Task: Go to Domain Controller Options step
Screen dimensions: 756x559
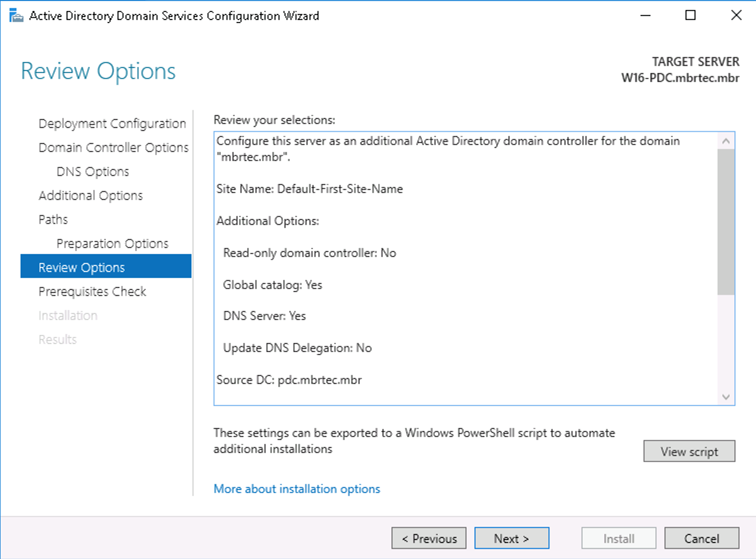Action: tap(113, 147)
